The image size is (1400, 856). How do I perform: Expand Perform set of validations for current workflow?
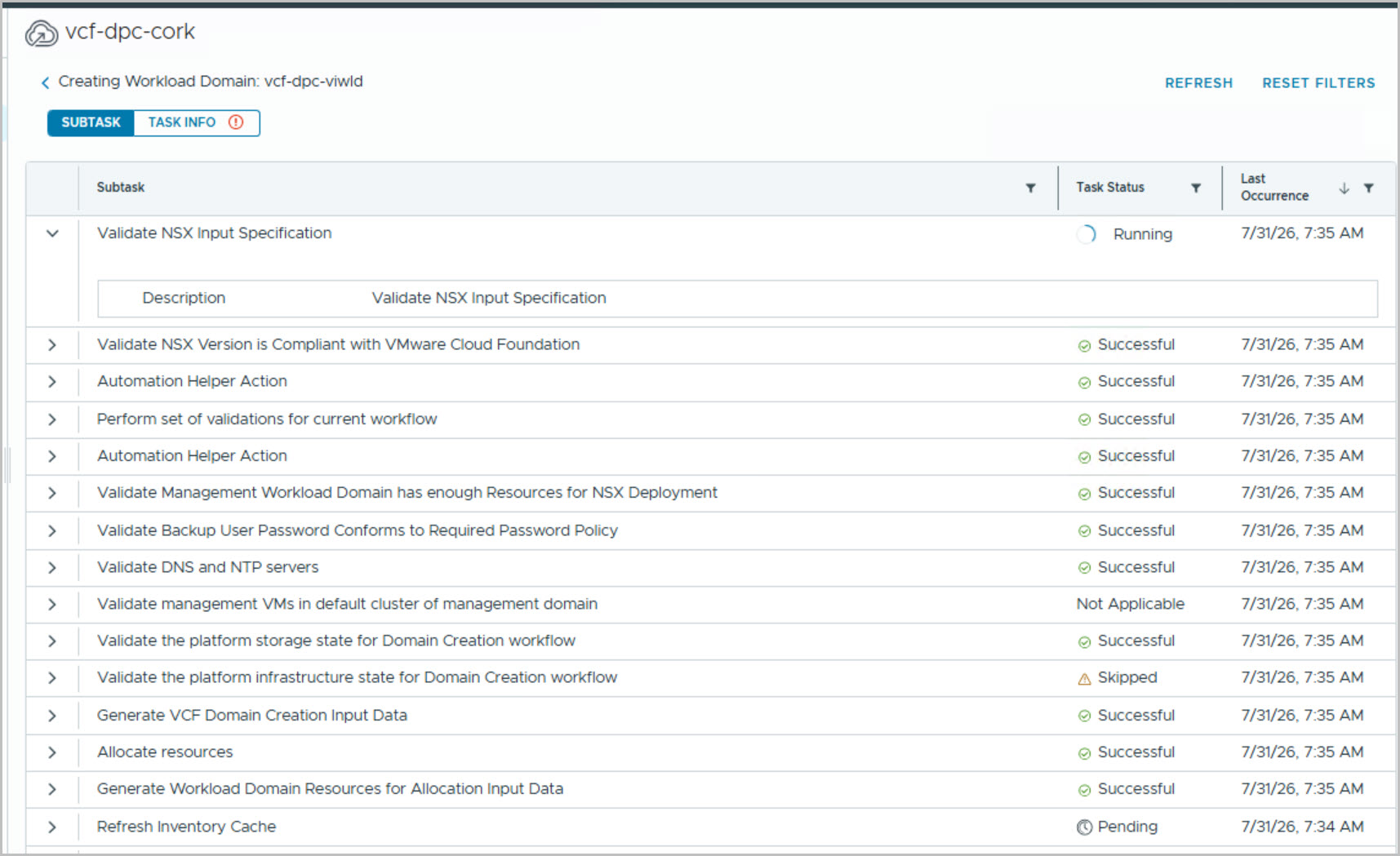(x=52, y=419)
